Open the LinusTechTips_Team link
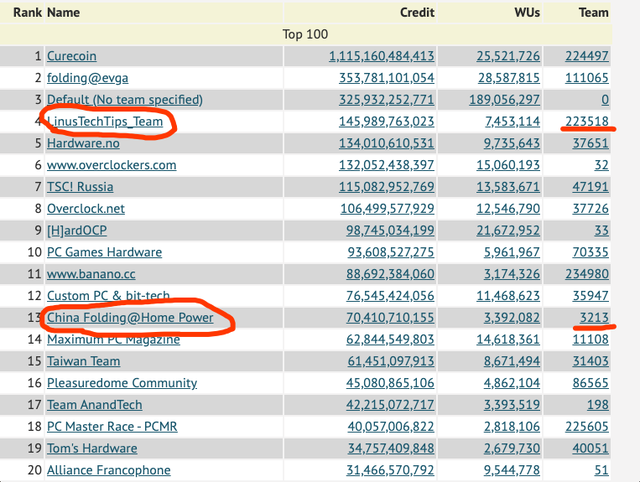 (105, 121)
